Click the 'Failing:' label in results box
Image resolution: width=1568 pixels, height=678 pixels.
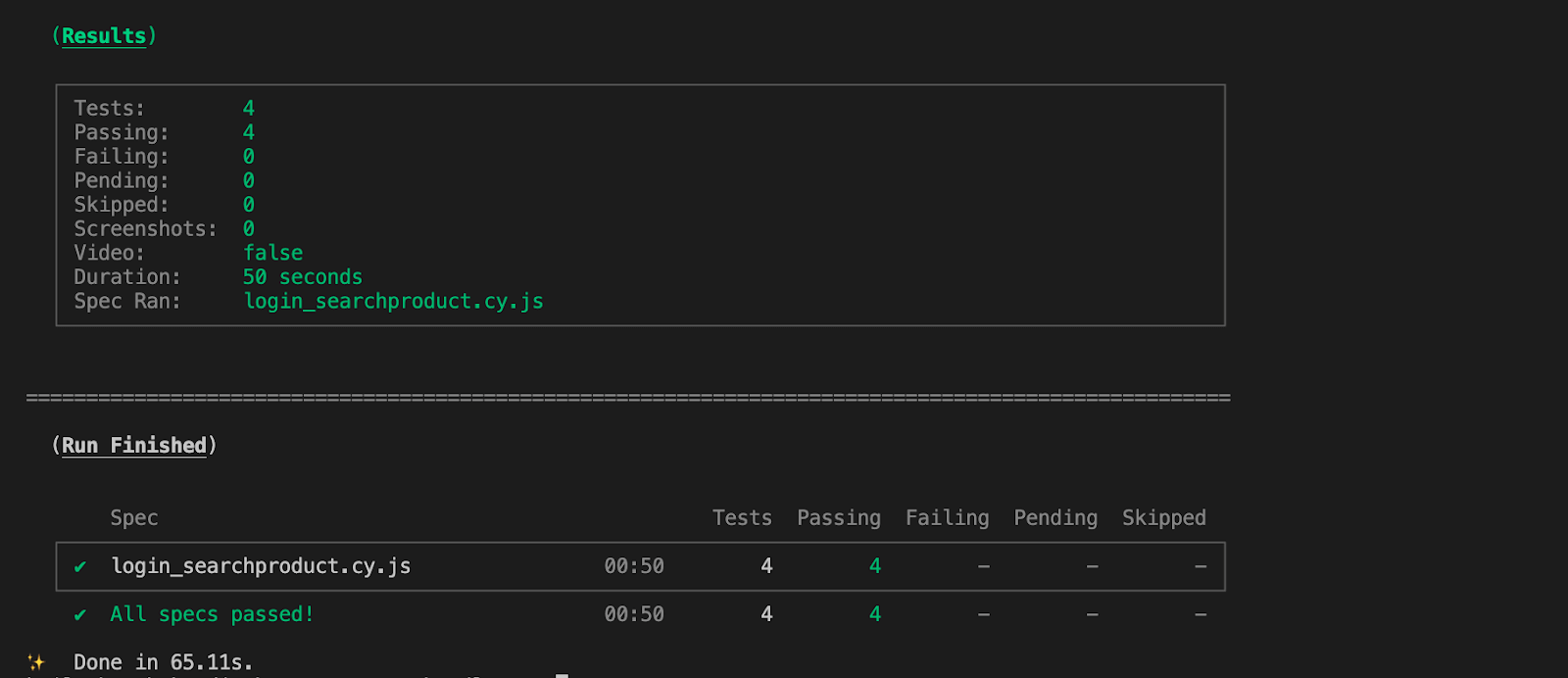click(x=122, y=157)
